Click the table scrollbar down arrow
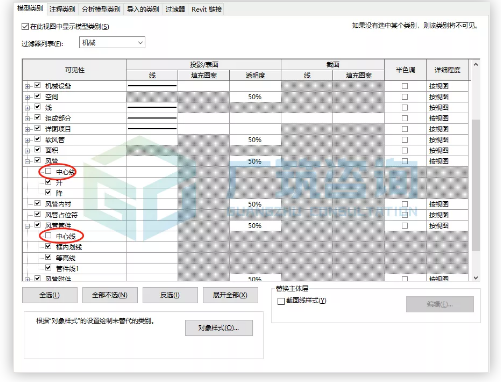501x382 pixels. pos(476,277)
